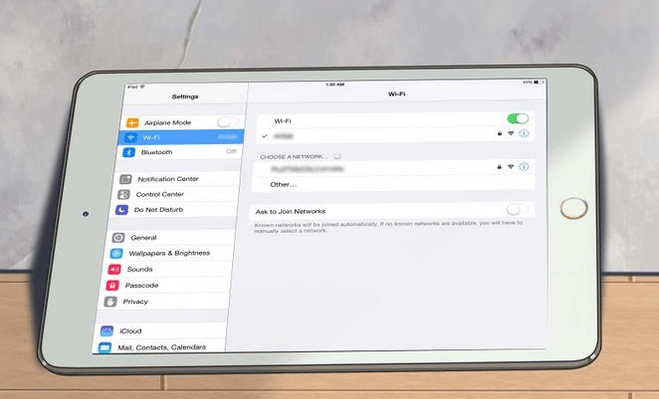This screenshot has width=659, height=399.
Task: Open info for the available network
Action: 524,166
